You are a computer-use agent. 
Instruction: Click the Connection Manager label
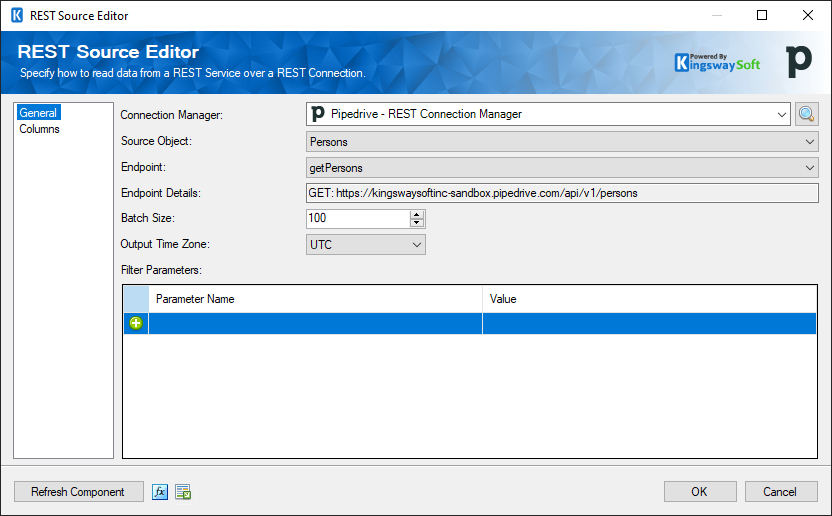[x=171, y=115]
